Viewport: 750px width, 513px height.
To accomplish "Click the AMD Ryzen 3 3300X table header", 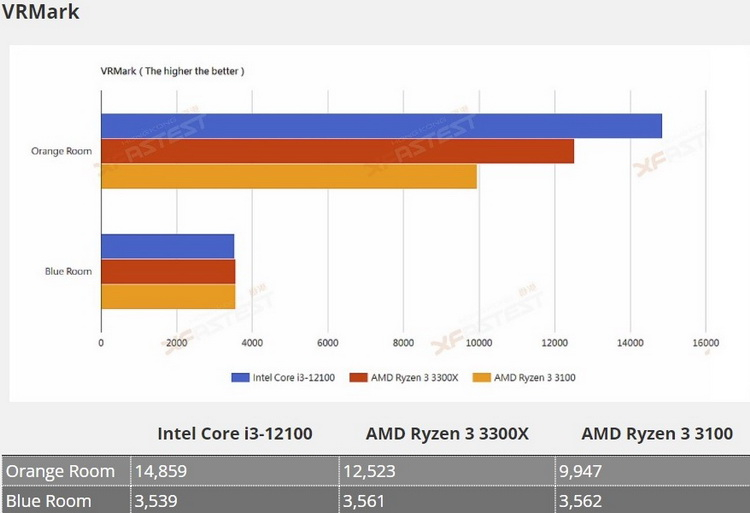I will point(449,434).
